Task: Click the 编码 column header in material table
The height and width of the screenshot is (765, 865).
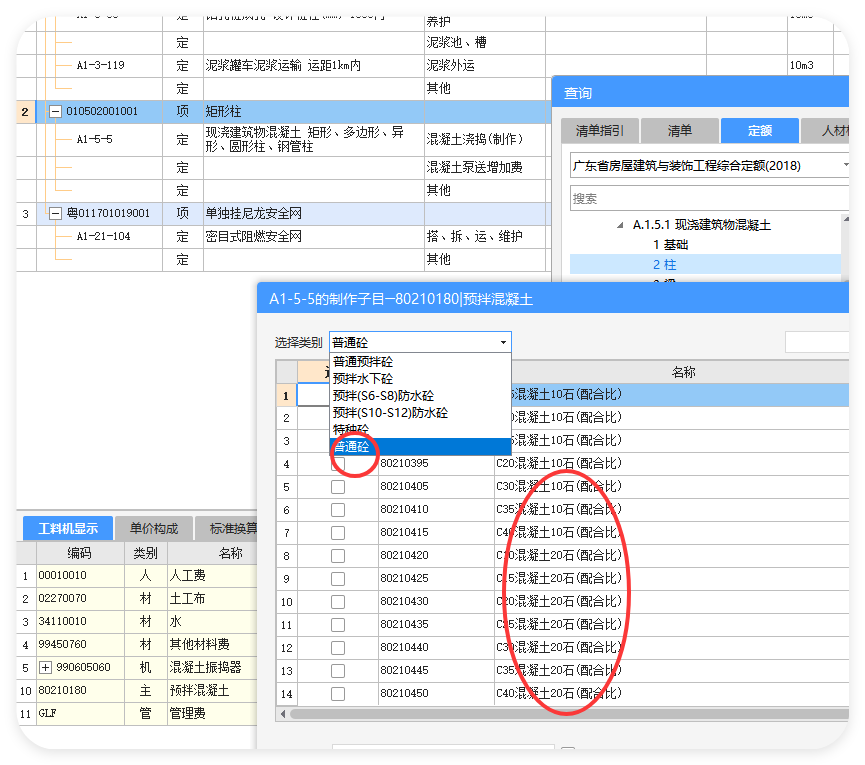Action: click(79, 553)
